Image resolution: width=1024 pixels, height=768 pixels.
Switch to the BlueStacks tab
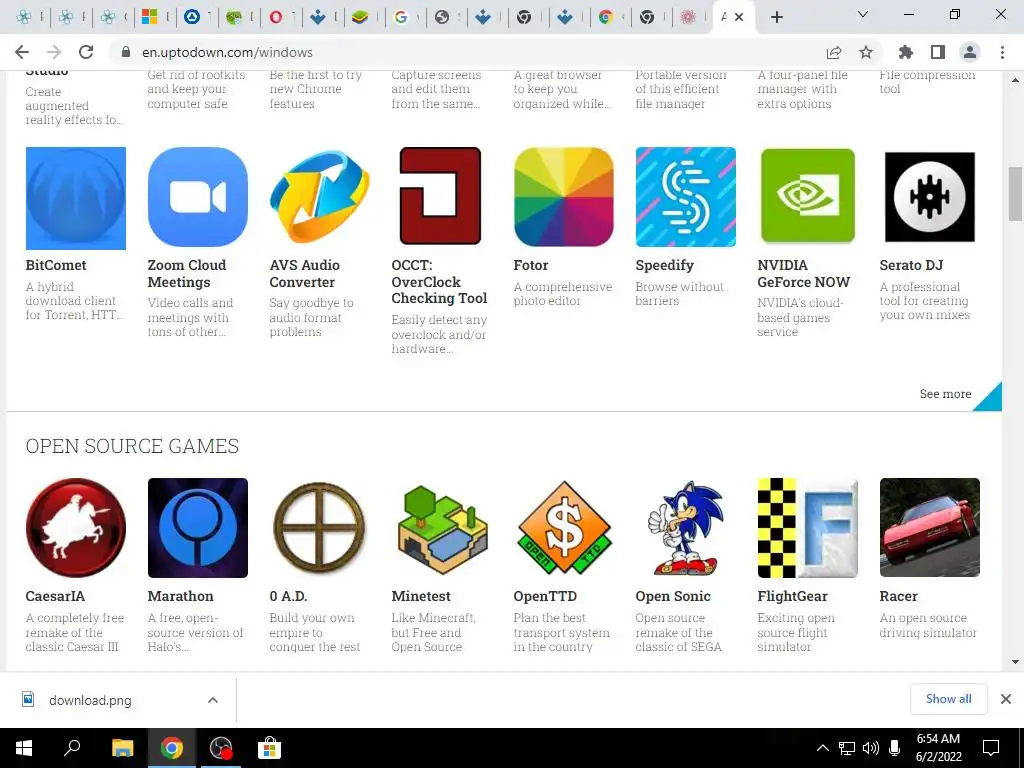(x=364, y=17)
